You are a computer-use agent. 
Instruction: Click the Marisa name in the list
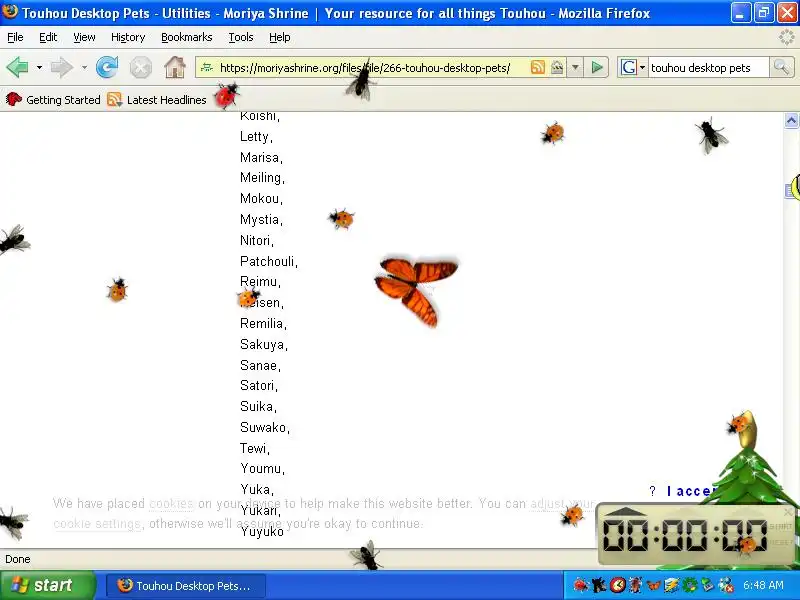[x=261, y=157]
